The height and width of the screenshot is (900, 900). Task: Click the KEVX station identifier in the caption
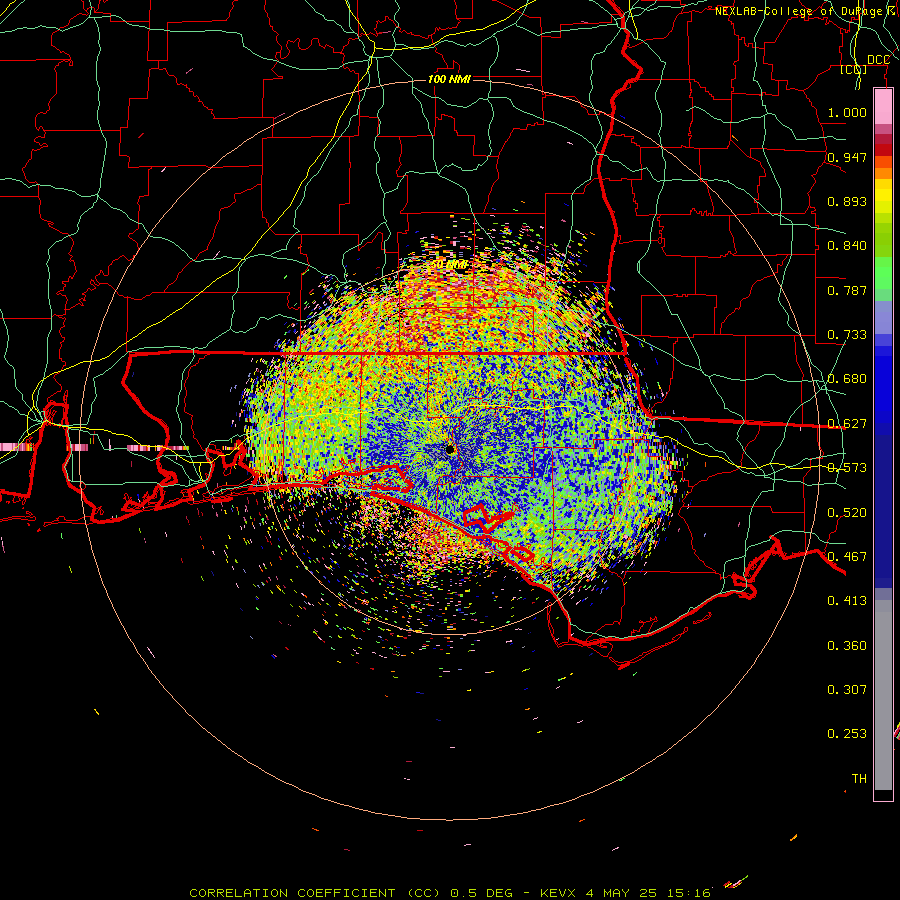coord(557,893)
